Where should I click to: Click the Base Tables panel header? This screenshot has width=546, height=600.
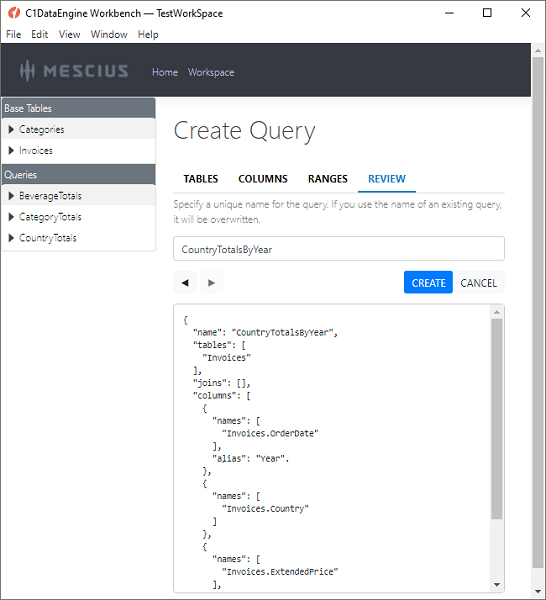pyautogui.click(x=79, y=108)
